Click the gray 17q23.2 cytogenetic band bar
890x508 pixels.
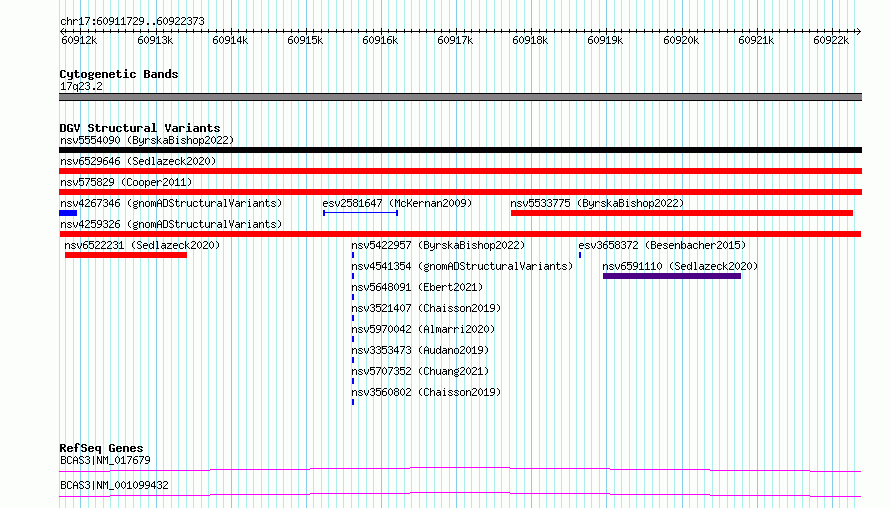[x=460, y=97]
